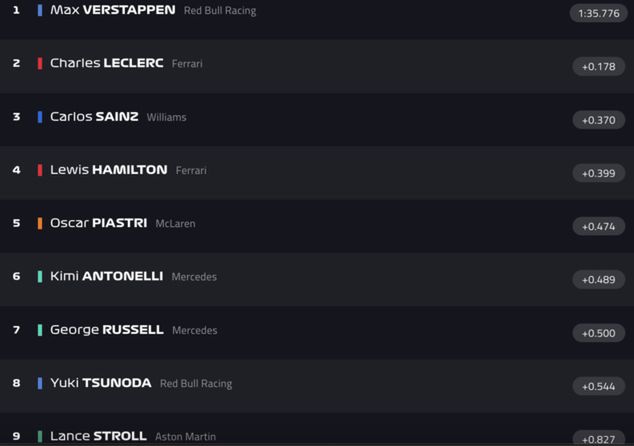The width and height of the screenshot is (634, 446).
Task: Click Yuki Tsunoda's name
Action: (x=100, y=383)
